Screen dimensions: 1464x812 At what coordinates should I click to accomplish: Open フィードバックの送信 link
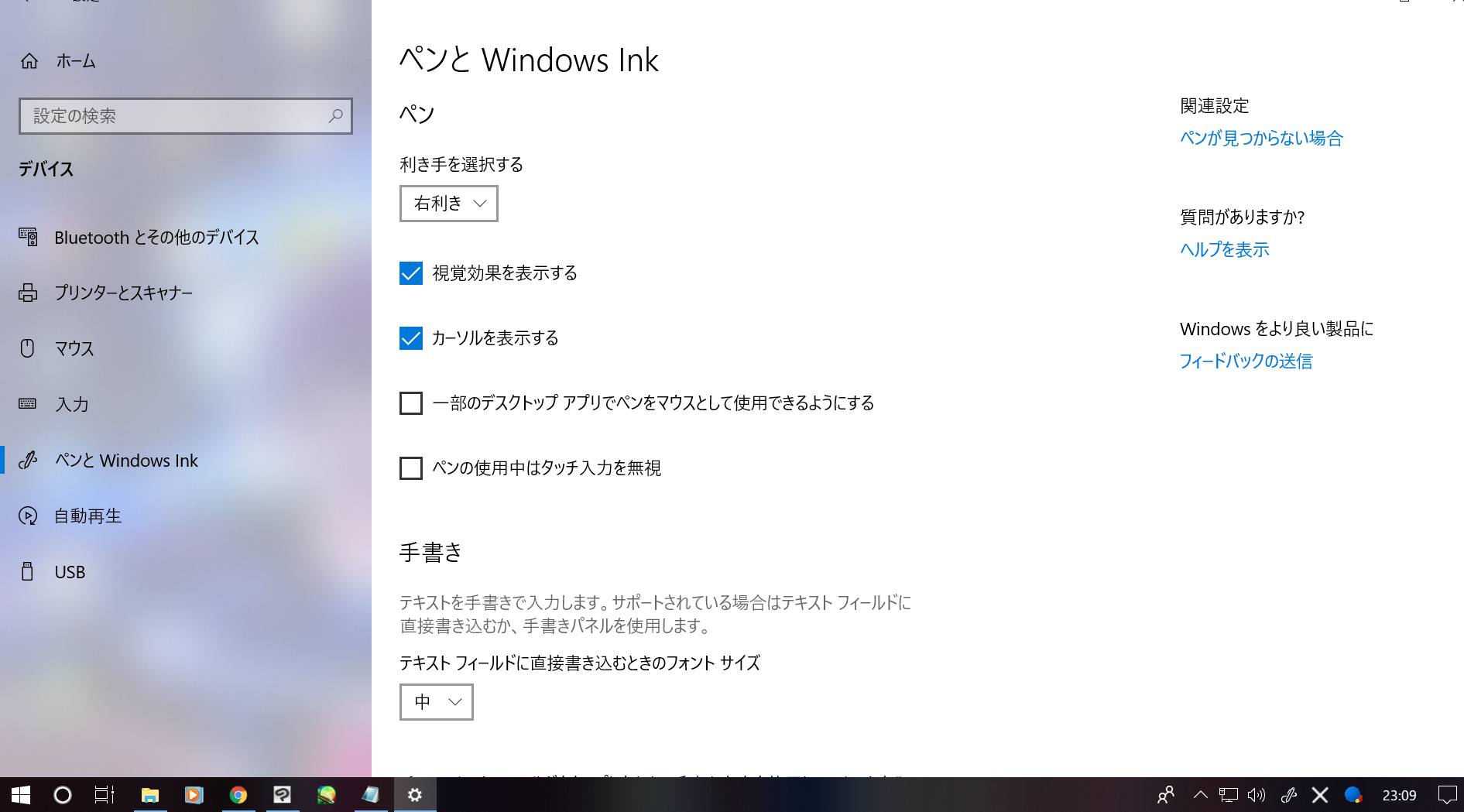(x=1246, y=361)
